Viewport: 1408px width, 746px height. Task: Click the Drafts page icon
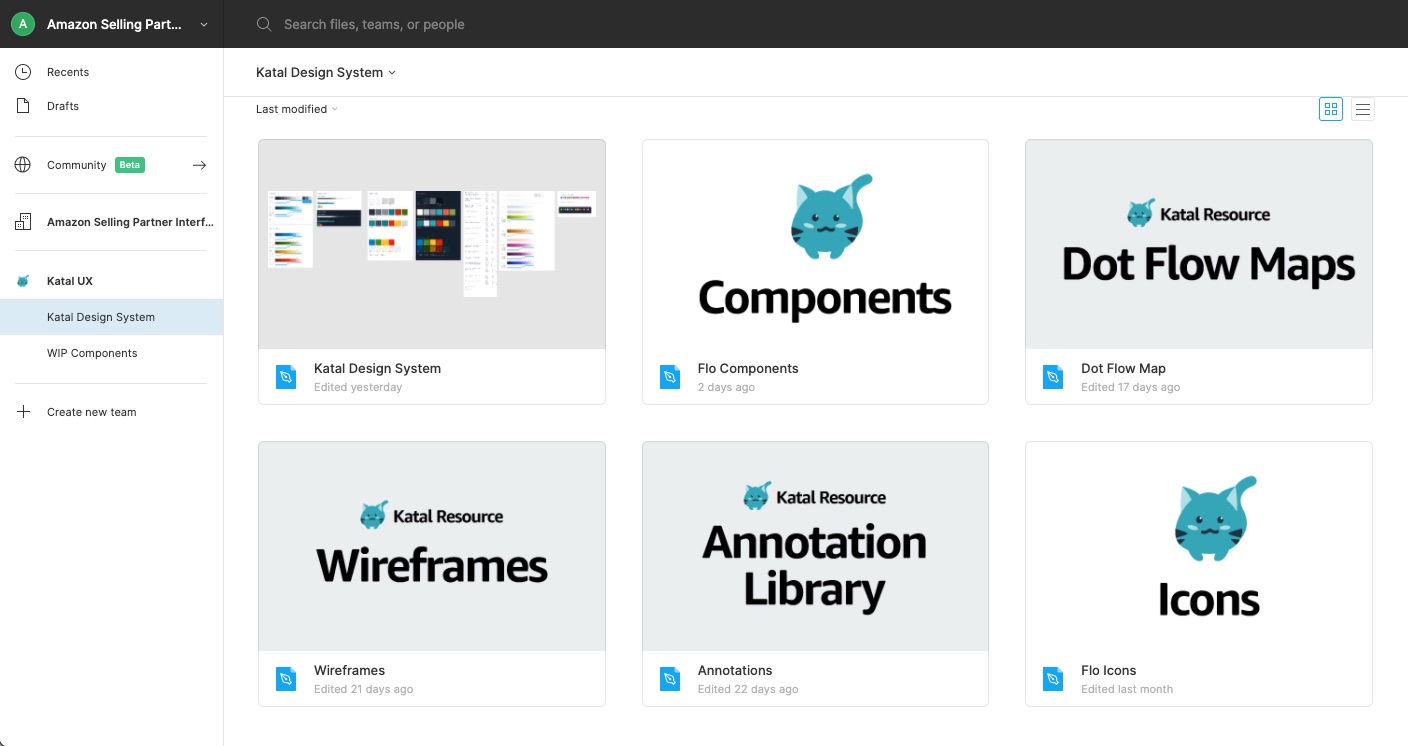(23, 106)
